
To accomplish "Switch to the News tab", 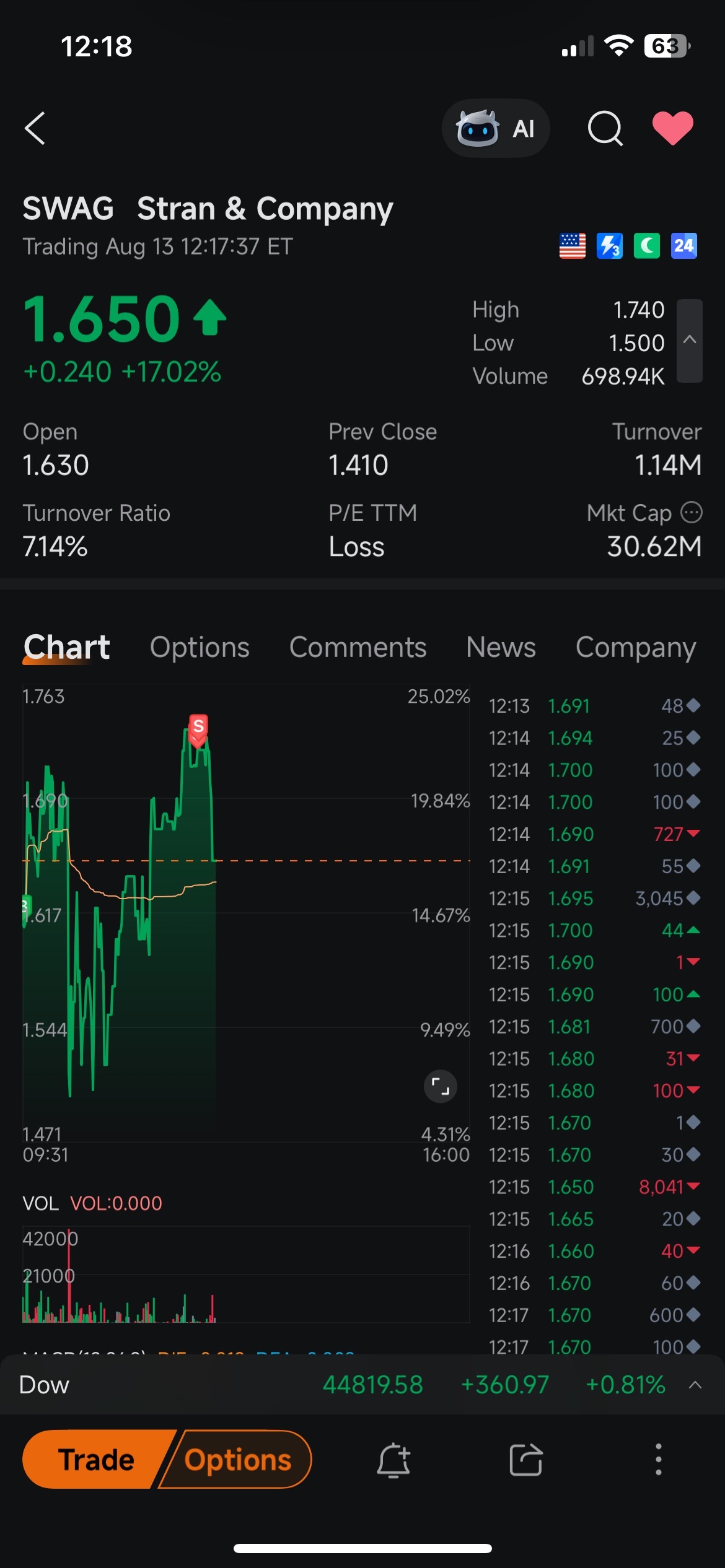I will [x=501, y=648].
